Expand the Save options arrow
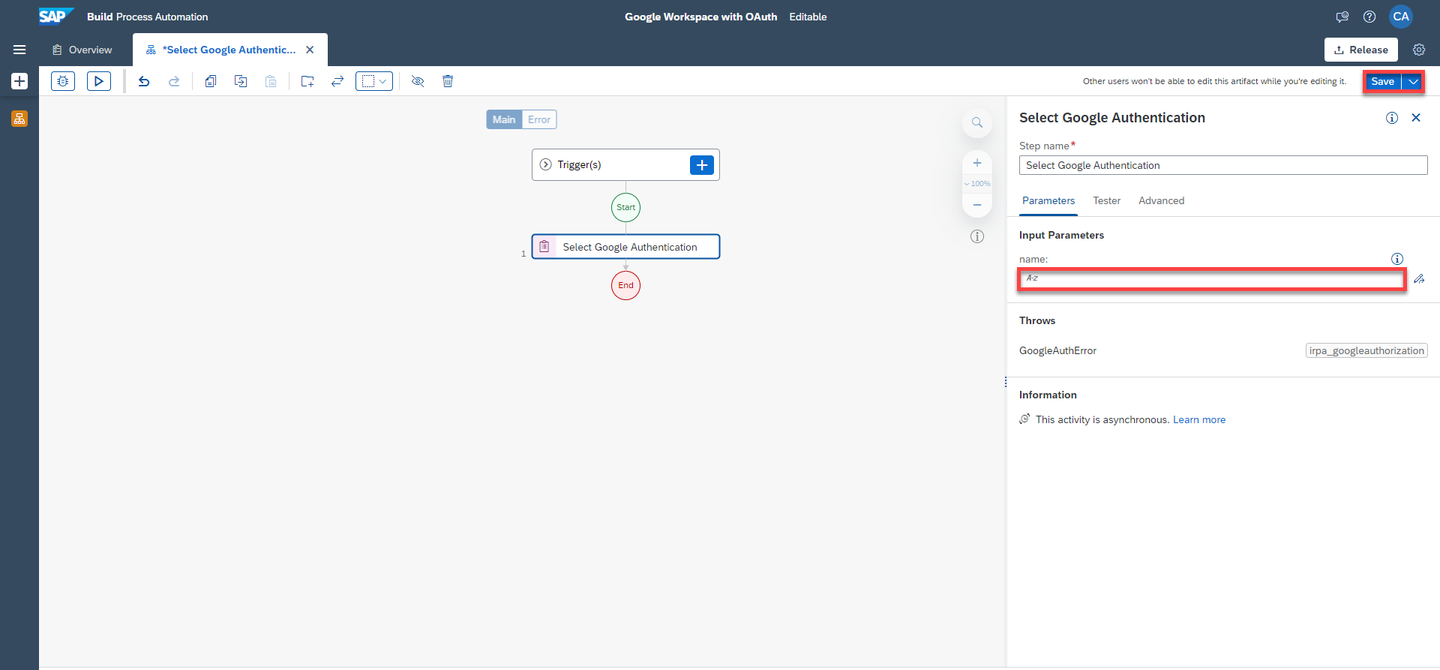The width and height of the screenshot is (1440, 670). pos(1412,82)
